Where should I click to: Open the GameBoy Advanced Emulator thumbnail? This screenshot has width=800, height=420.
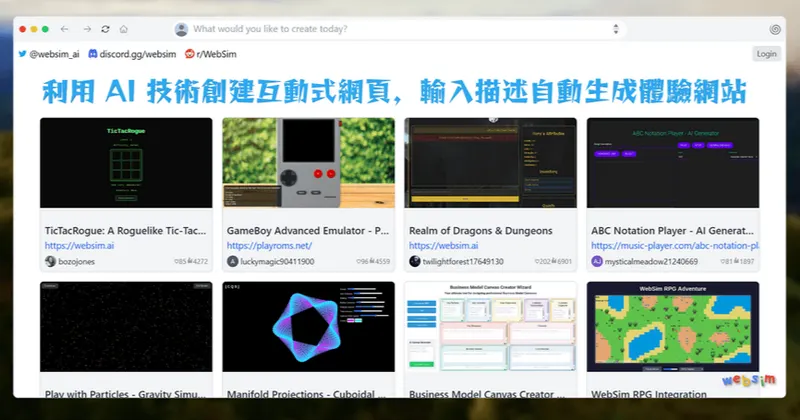(308, 163)
